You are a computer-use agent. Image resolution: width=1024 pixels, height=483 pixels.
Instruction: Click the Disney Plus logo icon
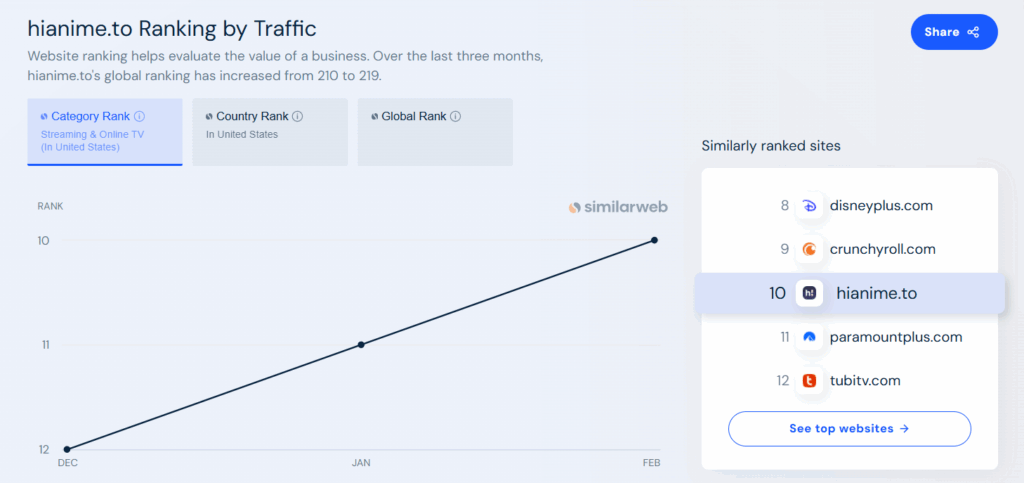810,206
